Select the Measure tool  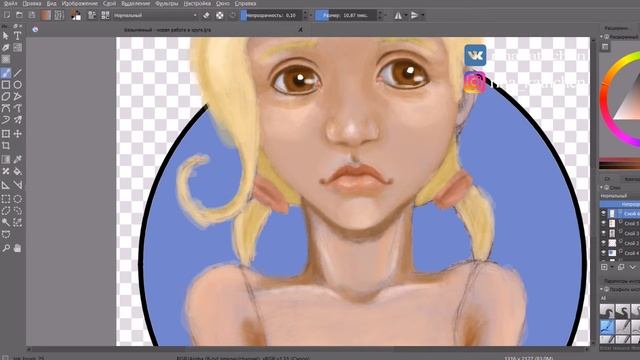[18, 185]
